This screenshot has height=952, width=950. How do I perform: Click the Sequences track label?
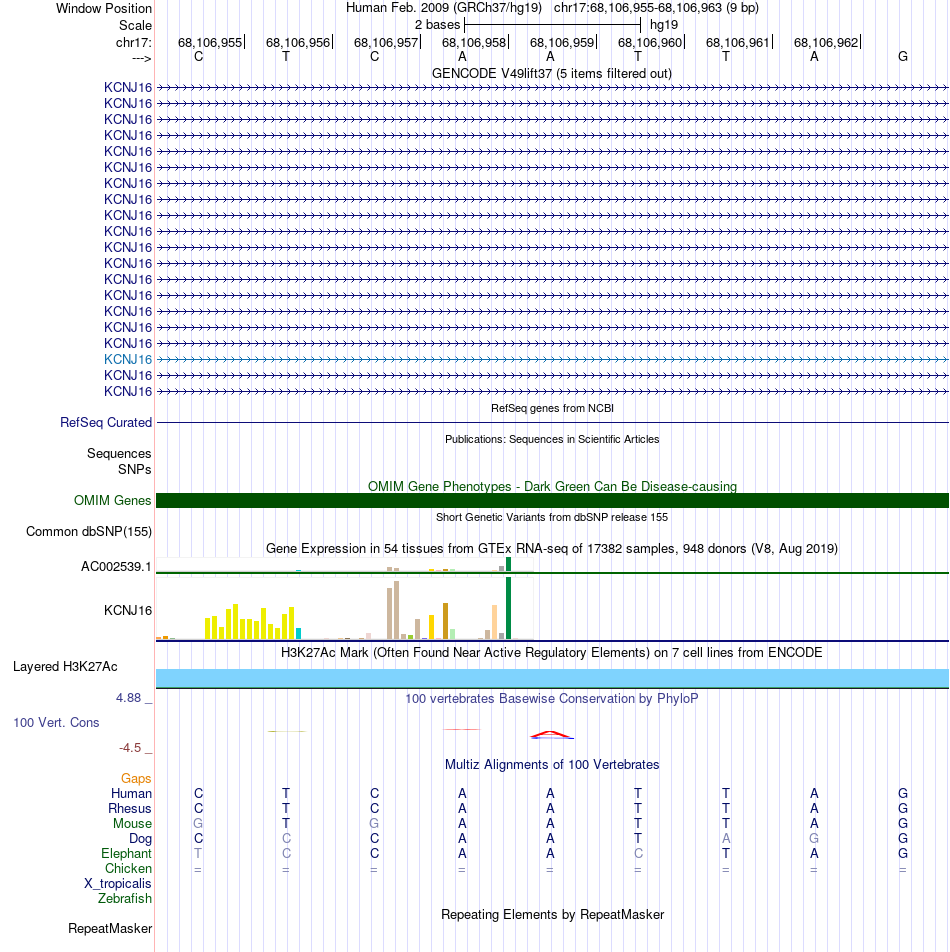point(119,454)
